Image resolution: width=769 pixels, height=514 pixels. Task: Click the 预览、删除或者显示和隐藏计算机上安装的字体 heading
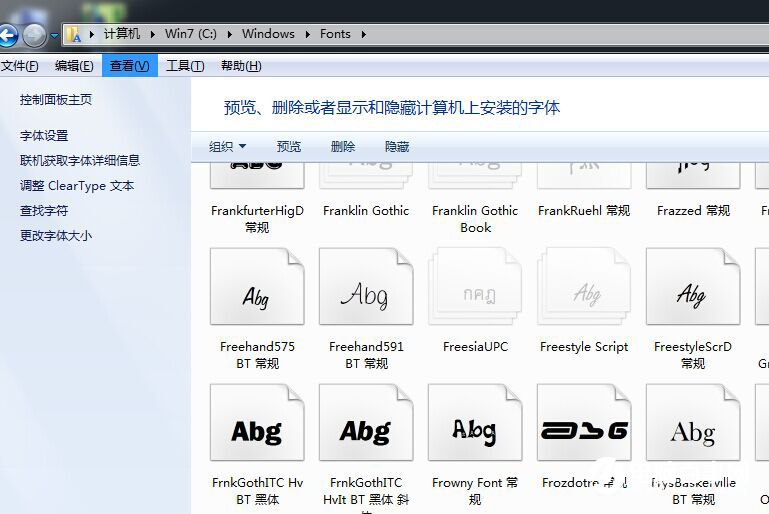[392, 107]
